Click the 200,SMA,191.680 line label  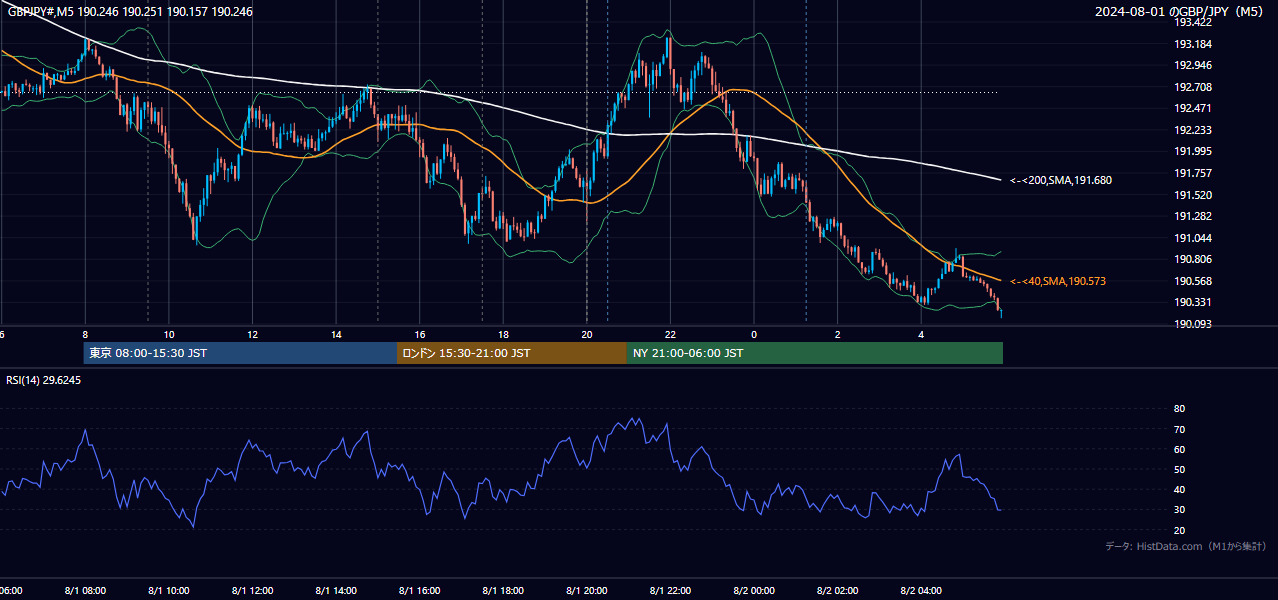click(x=1061, y=181)
